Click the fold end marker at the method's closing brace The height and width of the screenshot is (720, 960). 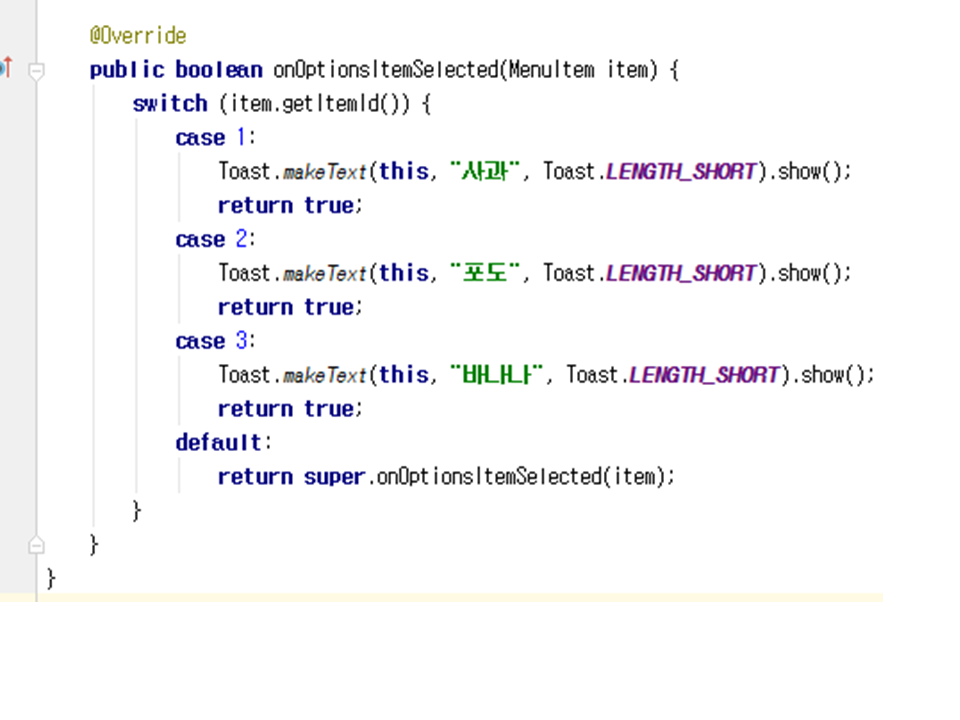(x=37, y=545)
